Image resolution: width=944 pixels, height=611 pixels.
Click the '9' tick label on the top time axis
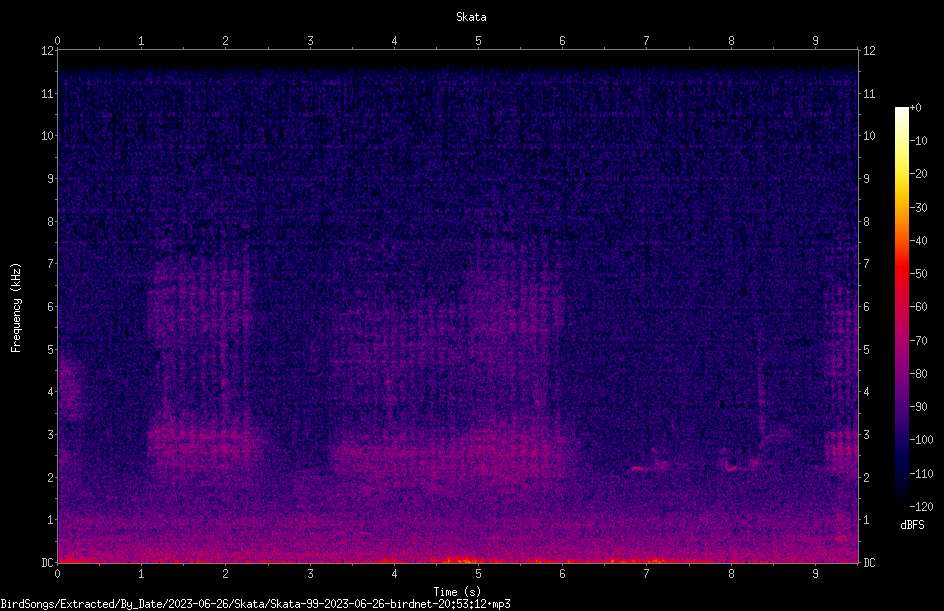point(815,40)
